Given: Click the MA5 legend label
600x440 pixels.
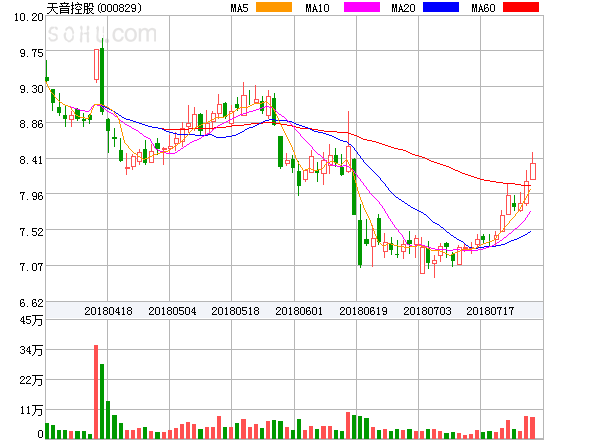Looking at the screenshot, I should (x=240, y=8).
